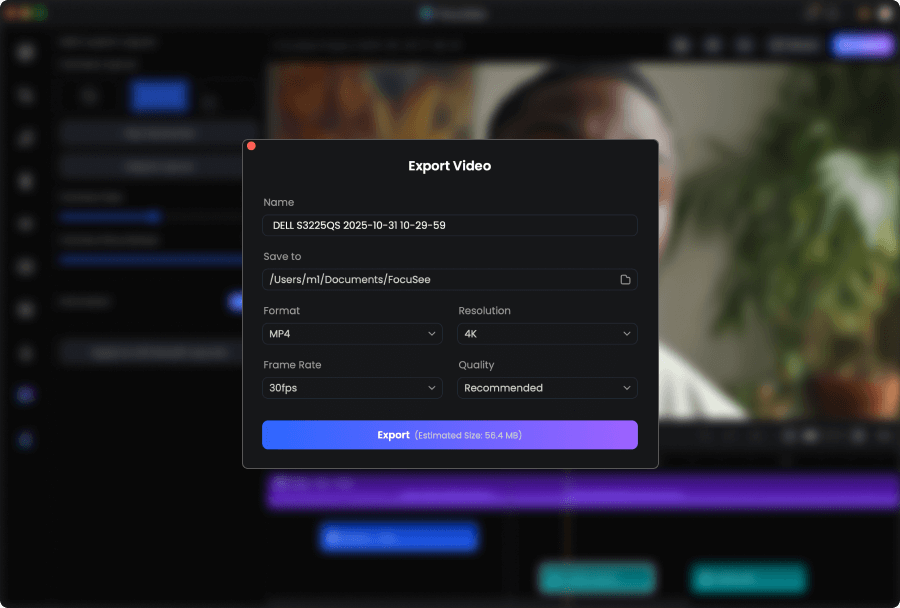Image resolution: width=900 pixels, height=608 pixels.
Task: Select the long purple clip in the timeline
Action: point(580,490)
